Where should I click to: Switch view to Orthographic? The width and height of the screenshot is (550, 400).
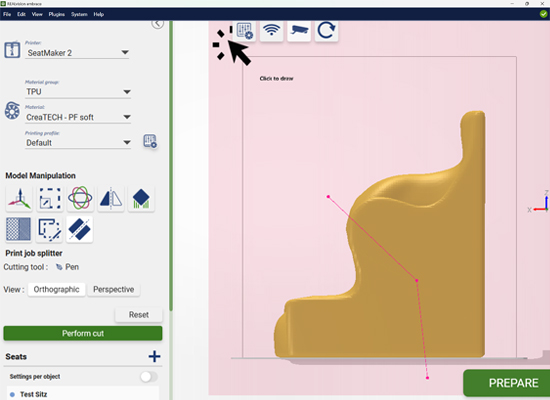pyautogui.click(x=56, y=289)
